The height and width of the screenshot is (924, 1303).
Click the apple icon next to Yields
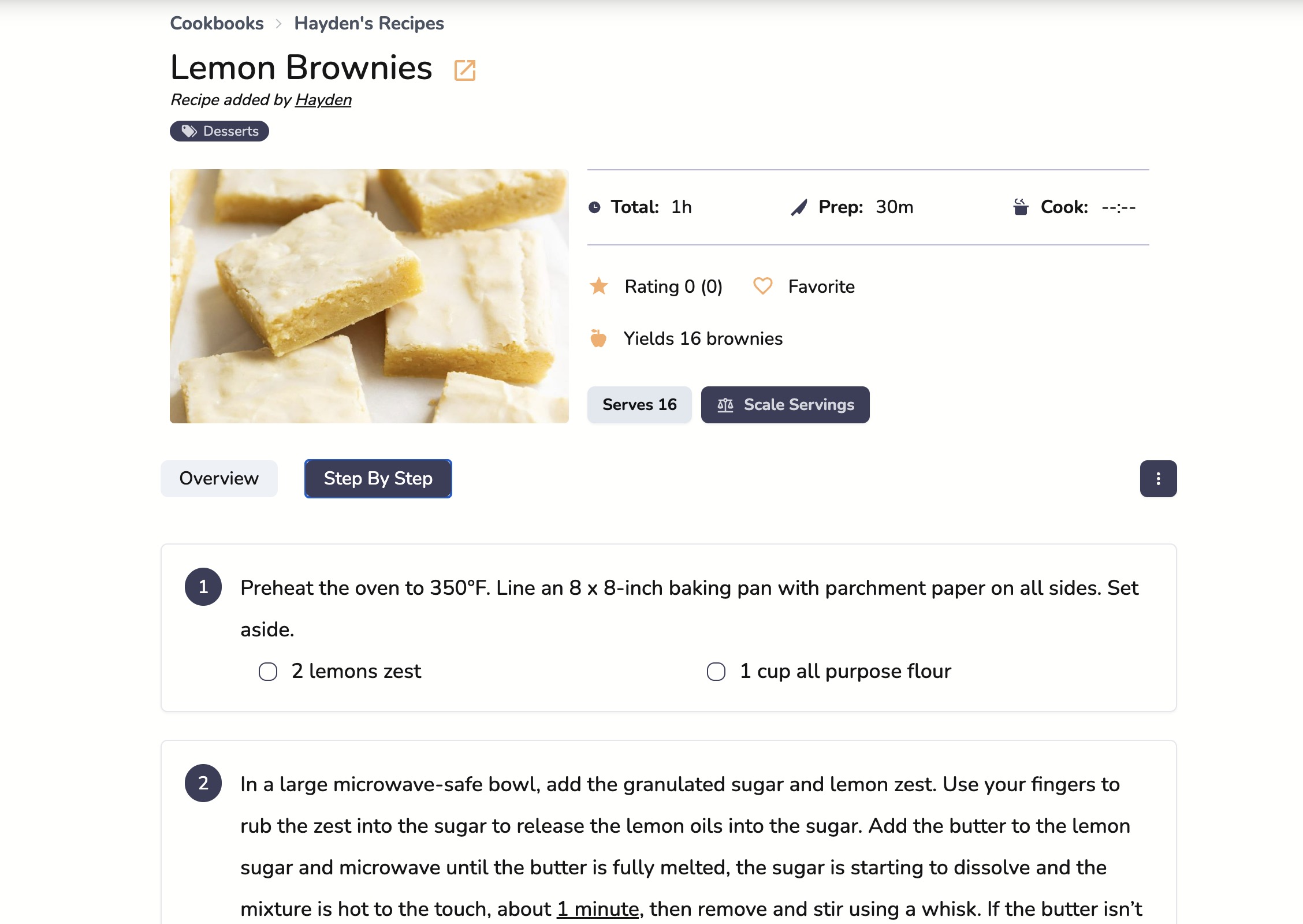(599, 339)
